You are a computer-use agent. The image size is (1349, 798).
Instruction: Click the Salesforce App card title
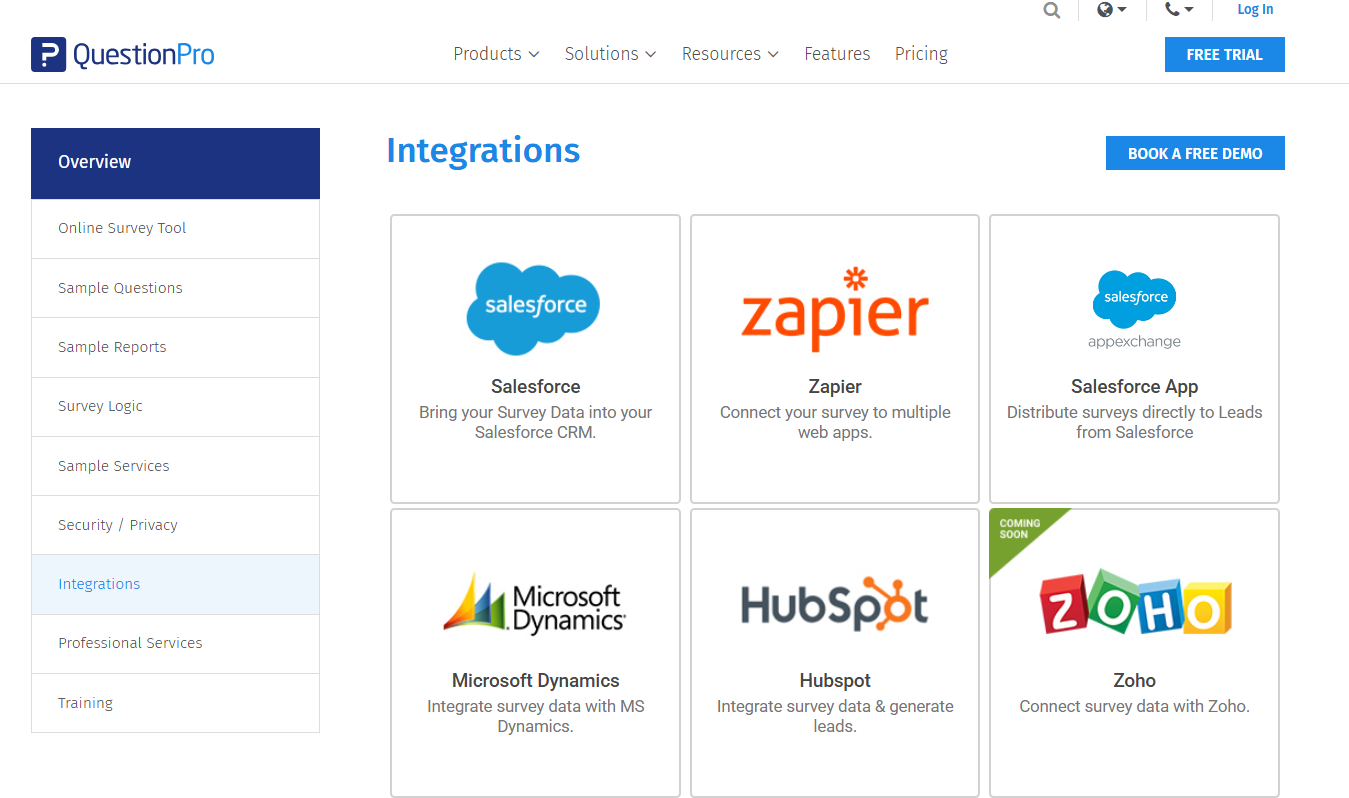[x=1134, y=386]
